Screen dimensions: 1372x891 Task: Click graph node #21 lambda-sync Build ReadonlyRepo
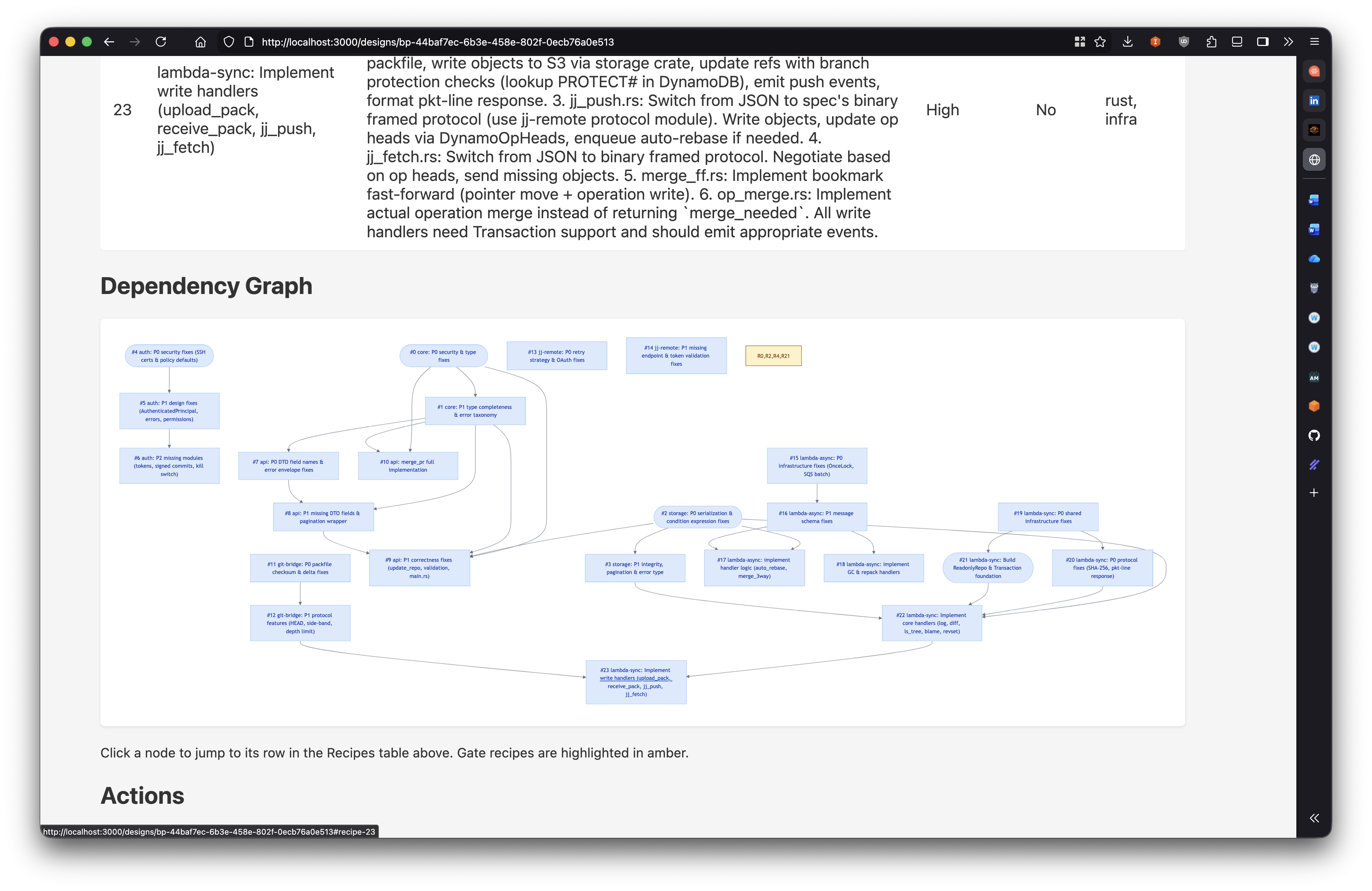point(987,568)
